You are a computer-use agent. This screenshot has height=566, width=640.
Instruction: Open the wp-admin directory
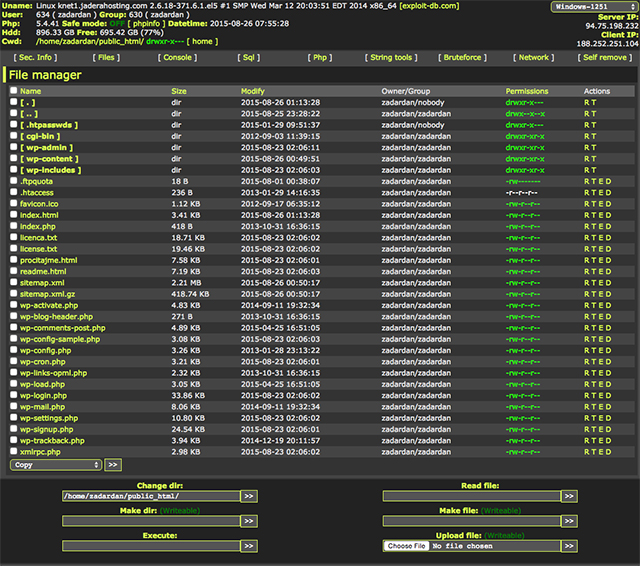click(x=48, y=147)
